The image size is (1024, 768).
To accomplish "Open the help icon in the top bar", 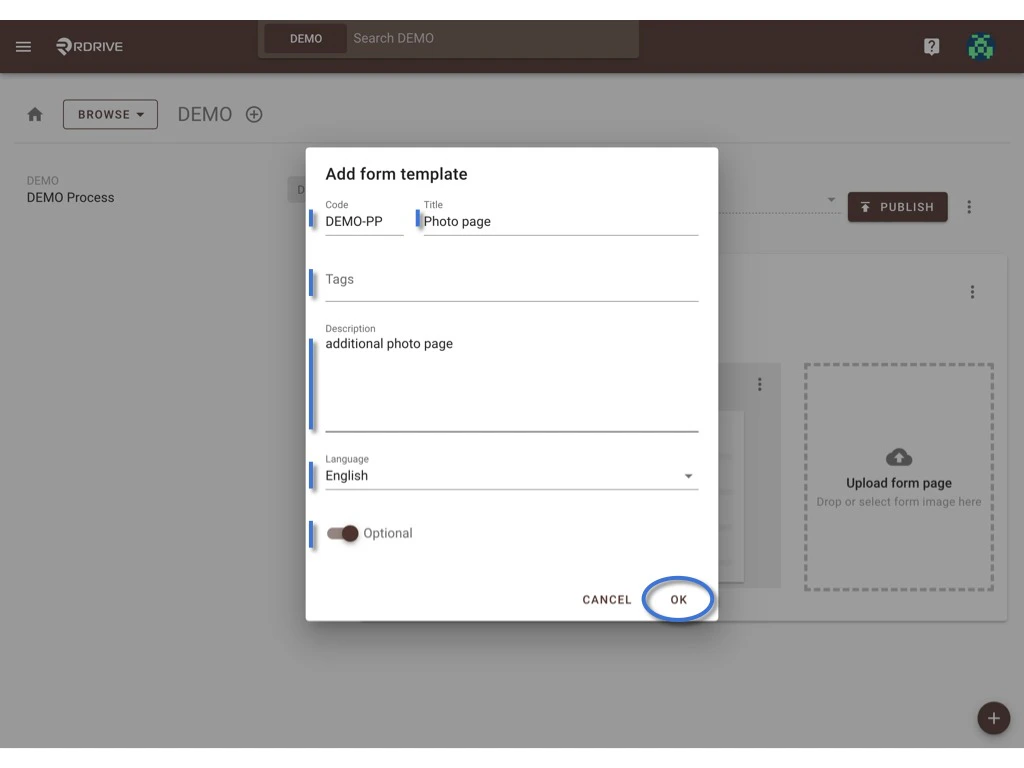I will click(931, 46).
